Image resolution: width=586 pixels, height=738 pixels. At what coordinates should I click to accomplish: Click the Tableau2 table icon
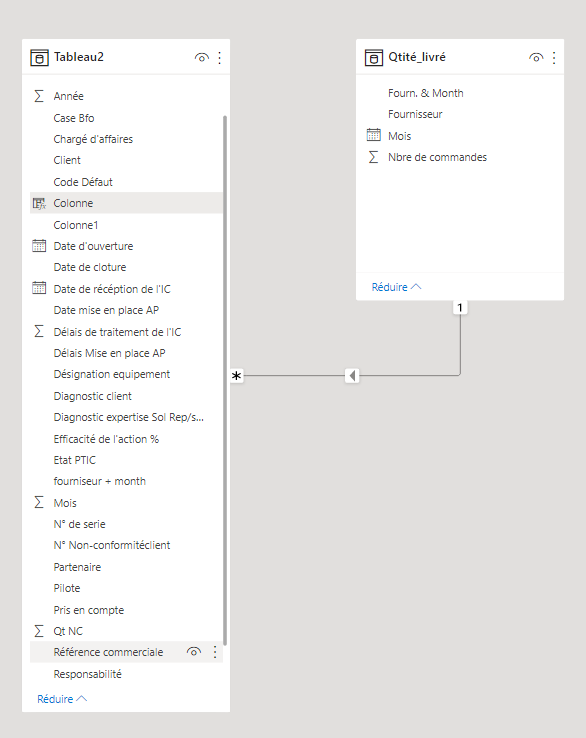tap(39, 58)
